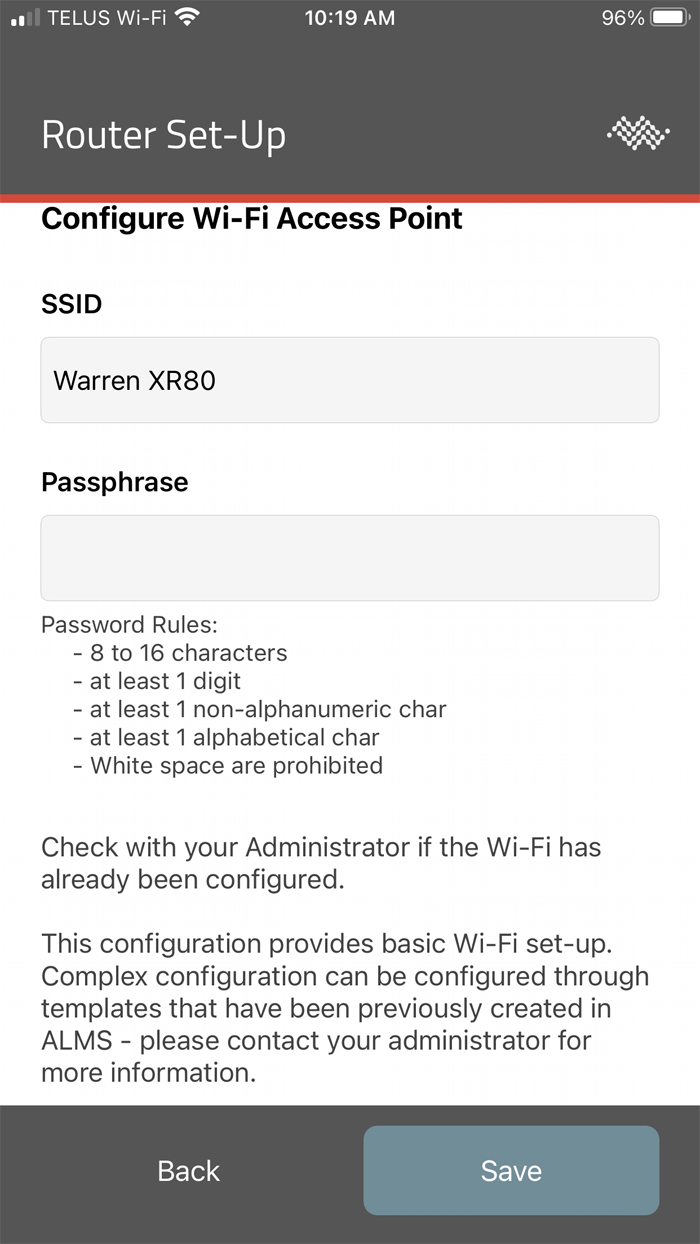The height and width of the screenshot is (1244, 700).
Task: Click the SSID field containing Warren XR80
Action: point(349,380)
